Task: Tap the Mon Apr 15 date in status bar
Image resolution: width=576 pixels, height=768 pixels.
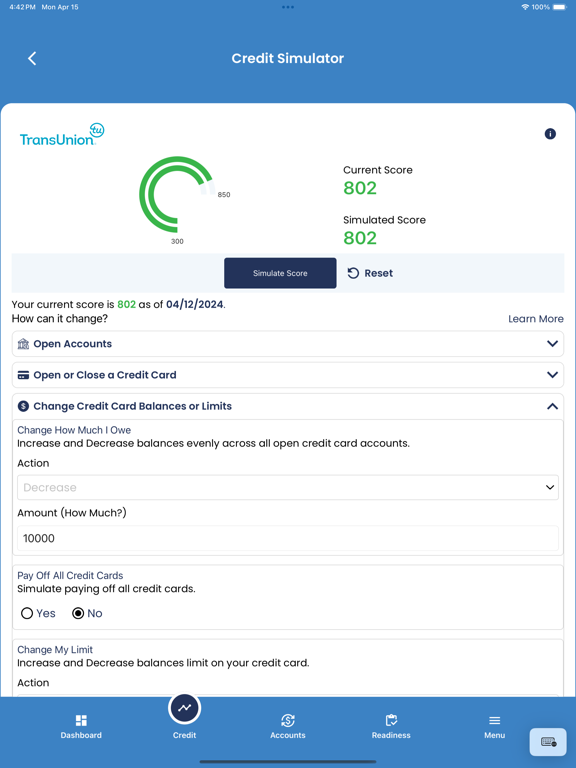Action: (60, 7)
